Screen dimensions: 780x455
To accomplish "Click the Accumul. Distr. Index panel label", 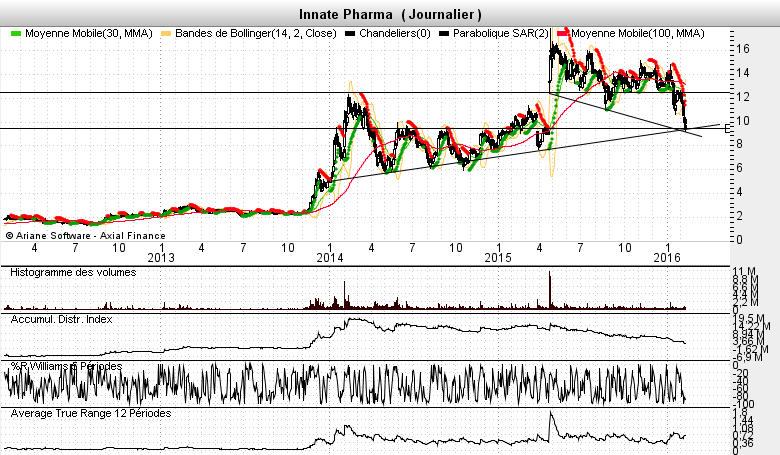I will point(62,319).
